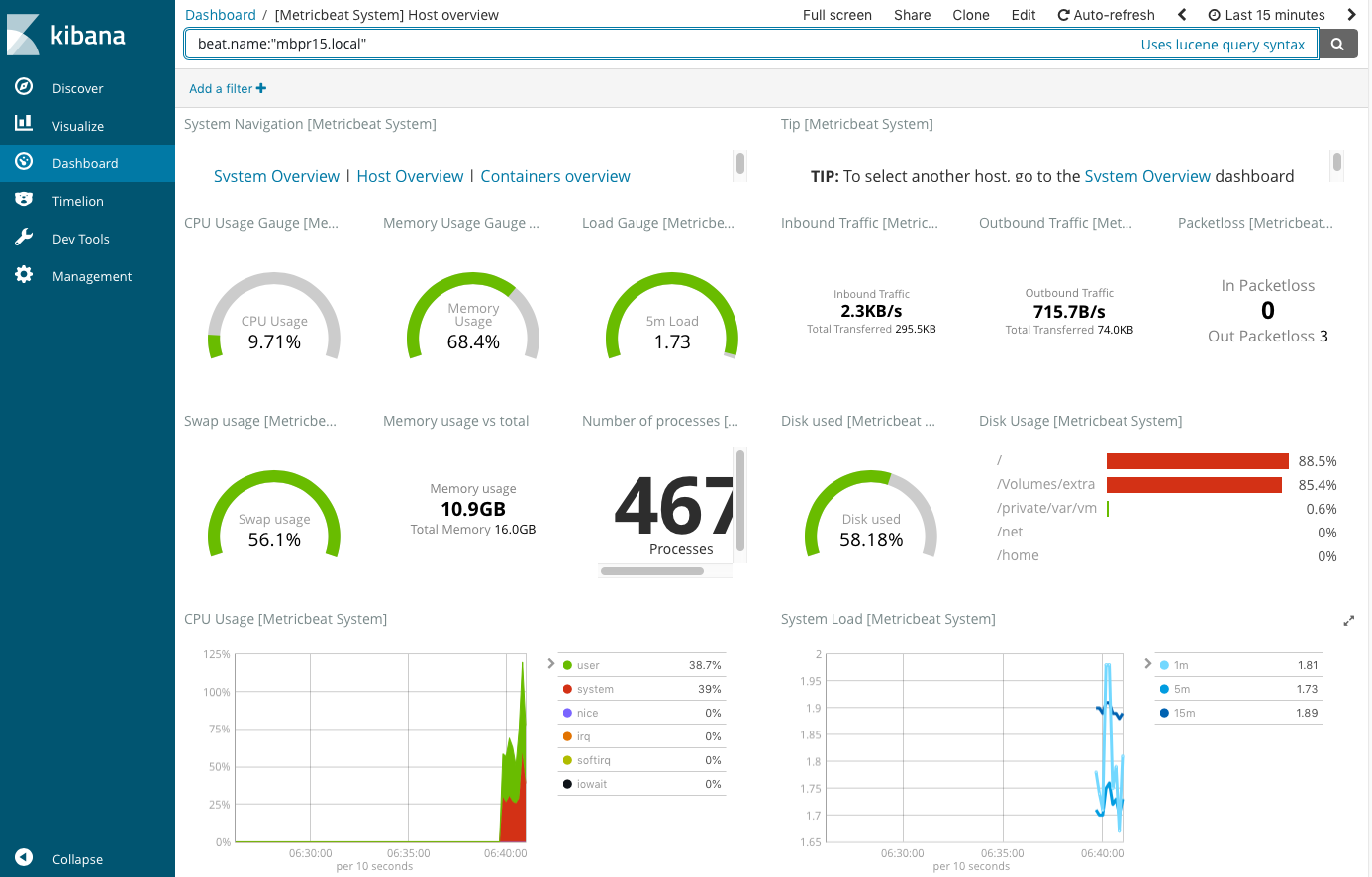Click the /Volumes/extra disk usage bar

coord(1194,485)
